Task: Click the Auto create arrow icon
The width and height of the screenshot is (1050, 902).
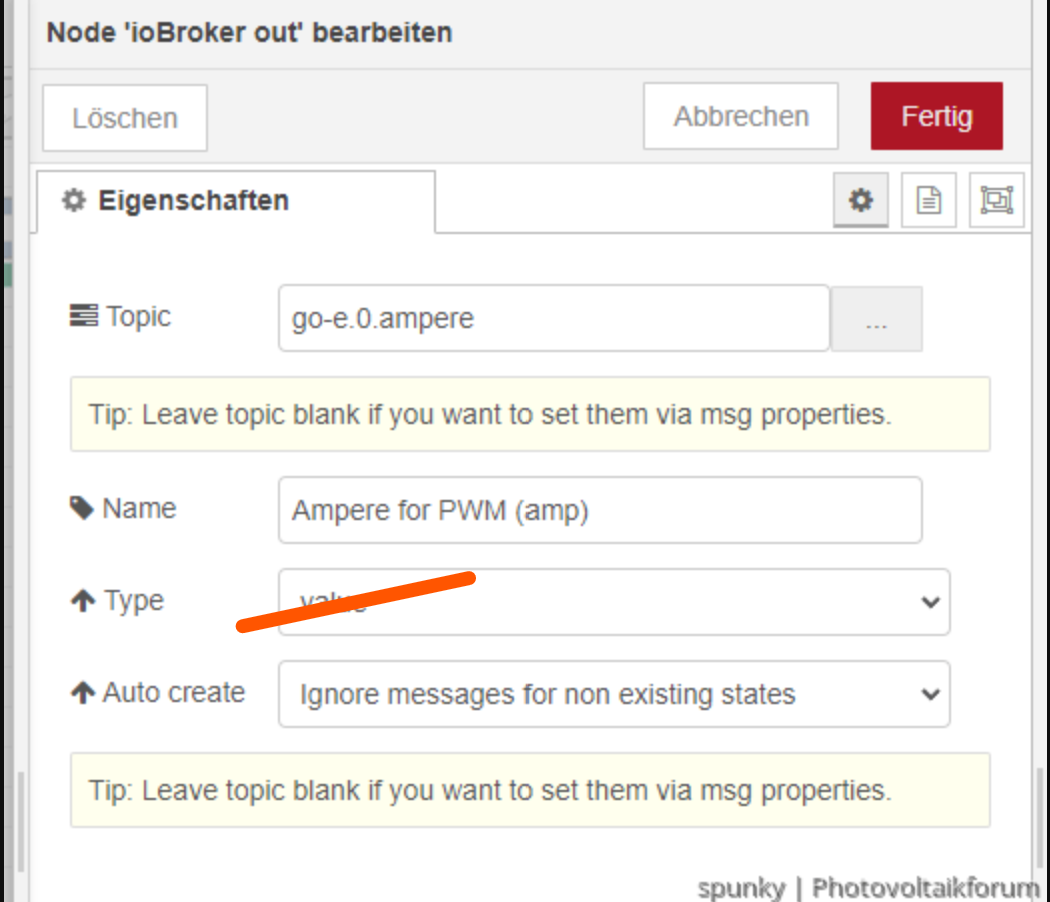Action: (83, 692)
